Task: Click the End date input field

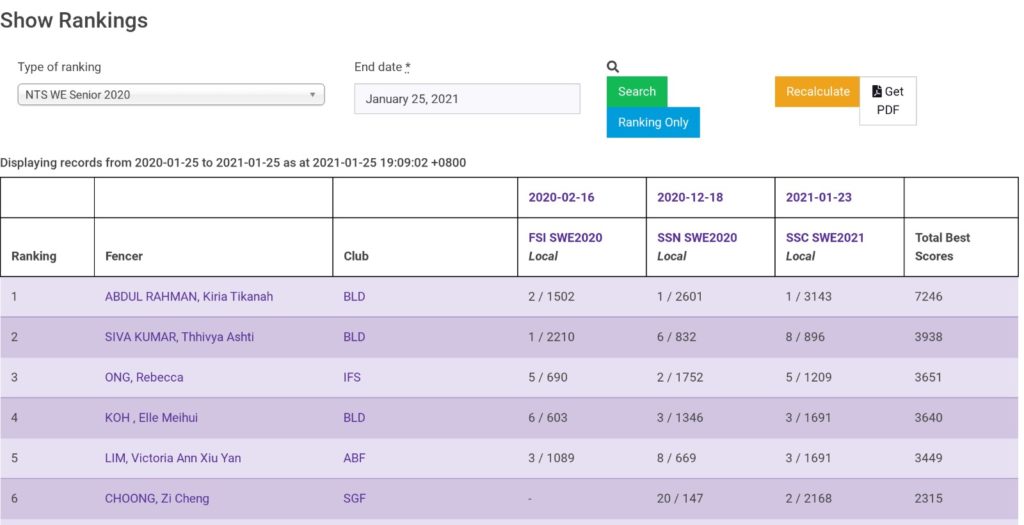Action: click(x=467, y=99)
